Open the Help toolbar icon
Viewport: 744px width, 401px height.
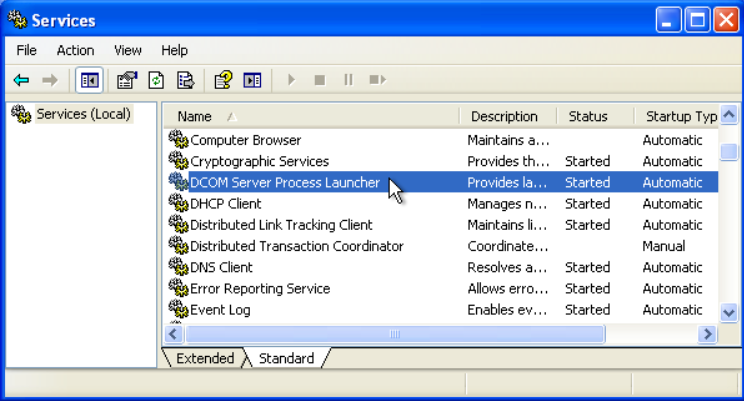click(223, 80)
